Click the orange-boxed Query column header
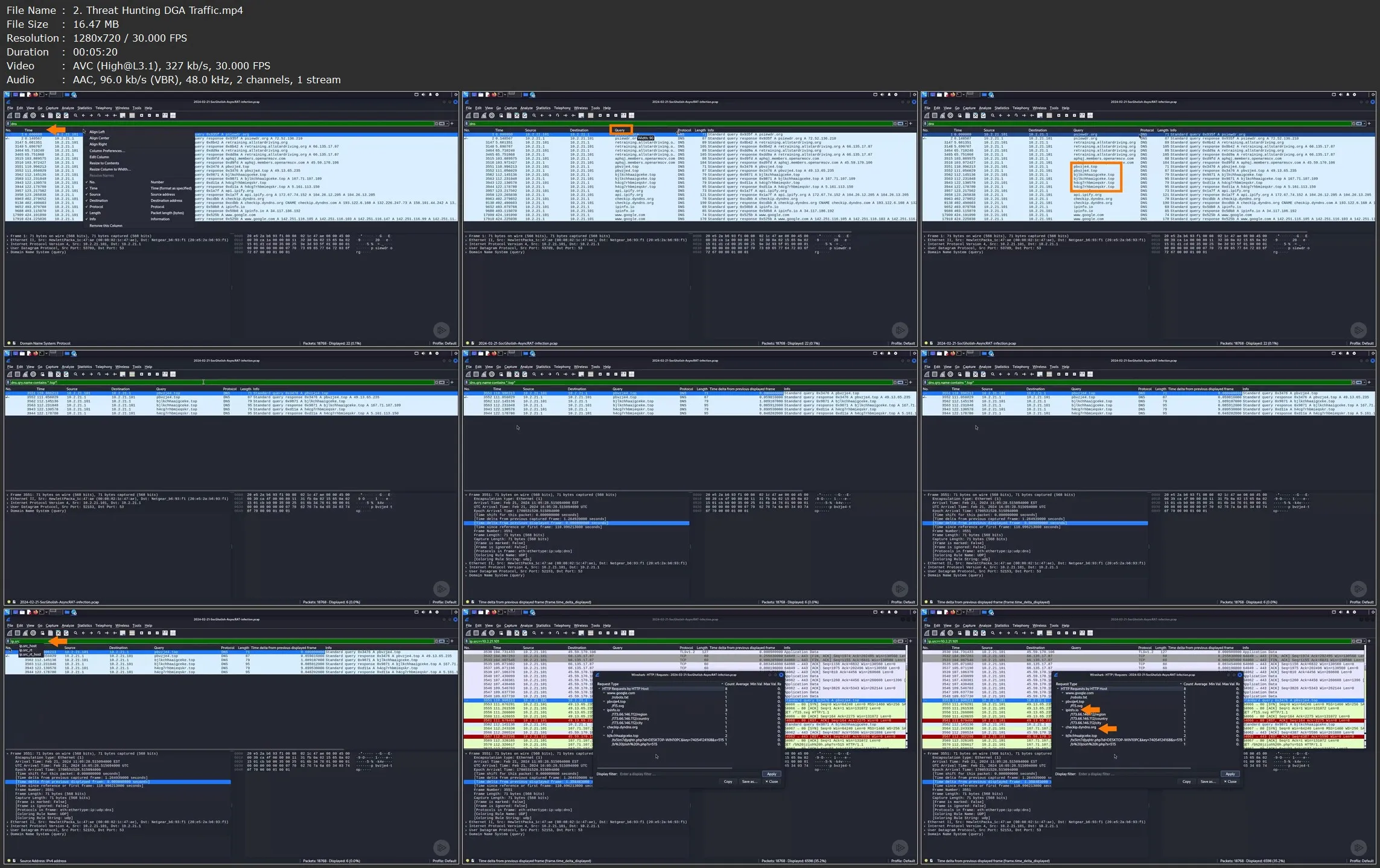This screenshot has height=868, width=1380. [x=620, y=130]
